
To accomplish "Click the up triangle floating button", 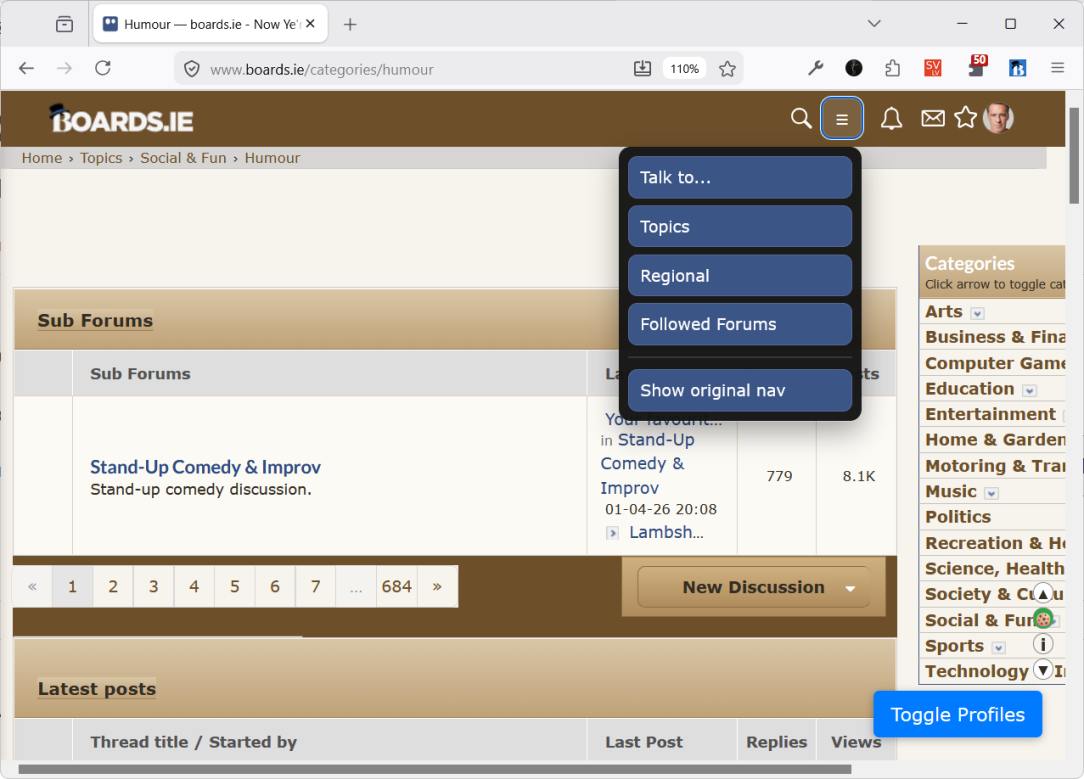I will [x=1043, y=594].
